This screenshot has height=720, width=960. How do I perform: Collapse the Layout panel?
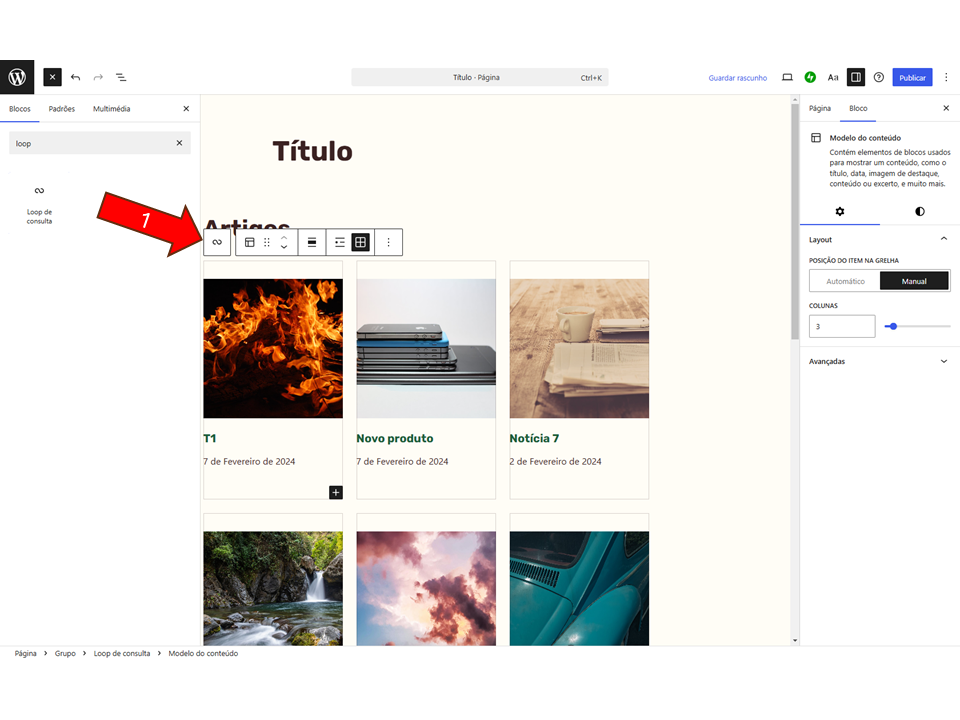click(943, 240)
